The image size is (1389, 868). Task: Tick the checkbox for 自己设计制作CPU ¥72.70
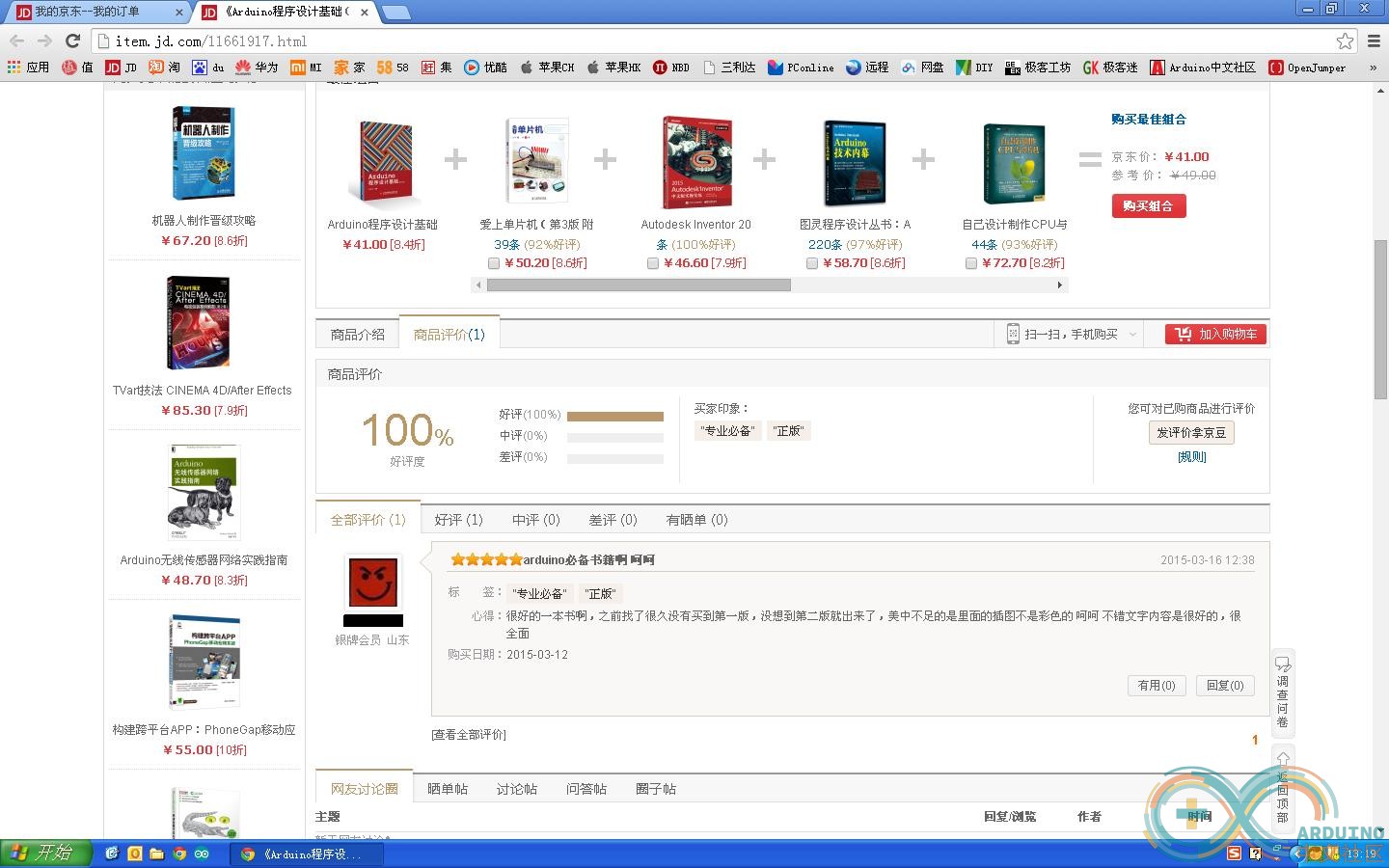click(x=971, y=263)
